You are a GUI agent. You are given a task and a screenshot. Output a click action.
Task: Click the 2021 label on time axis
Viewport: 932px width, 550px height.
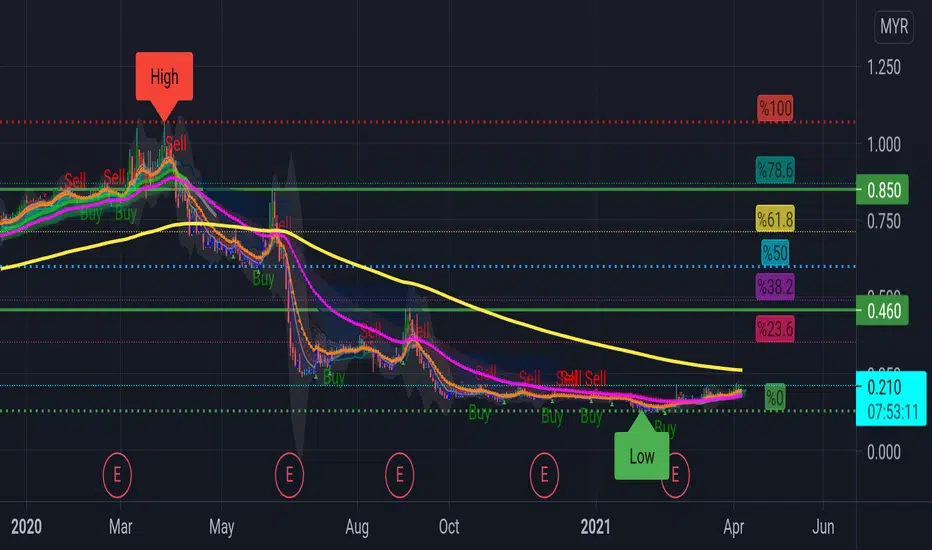coord(596,527)
